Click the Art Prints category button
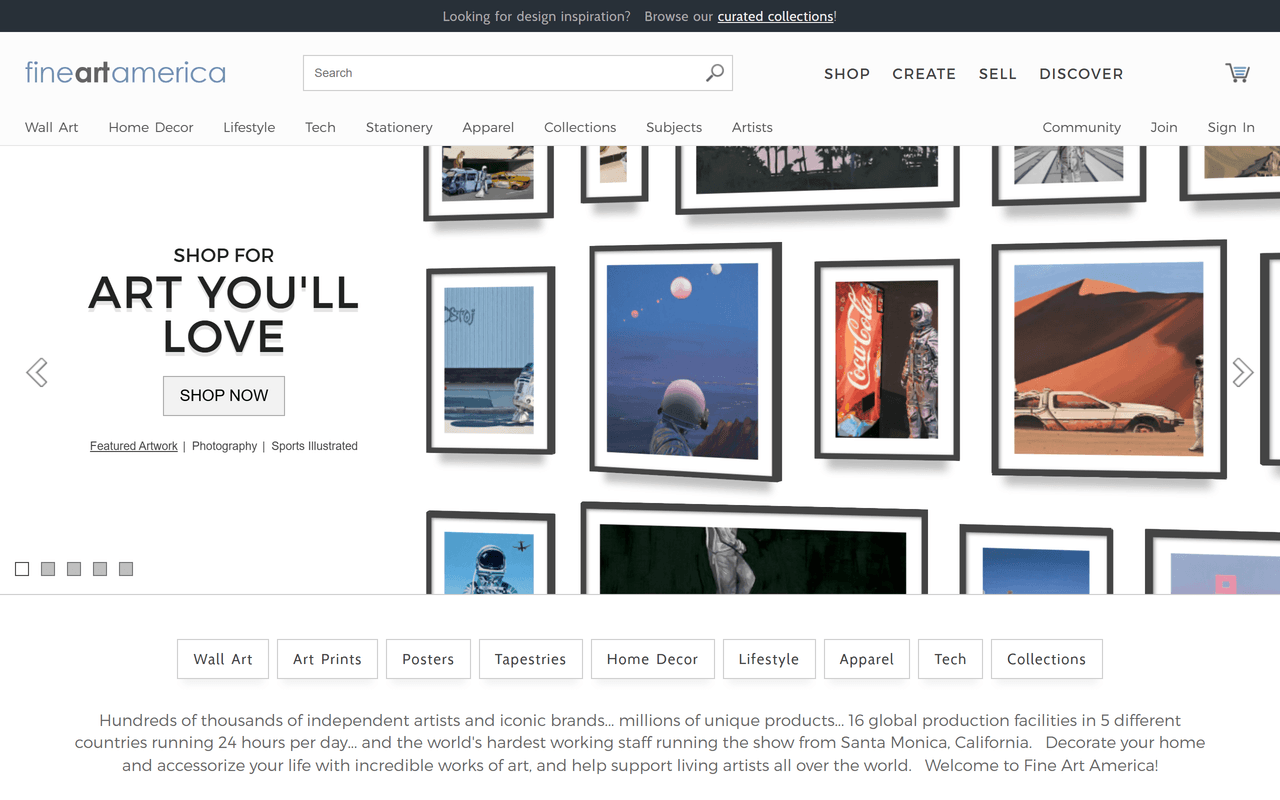1280x800 pixels. (327, 659)
